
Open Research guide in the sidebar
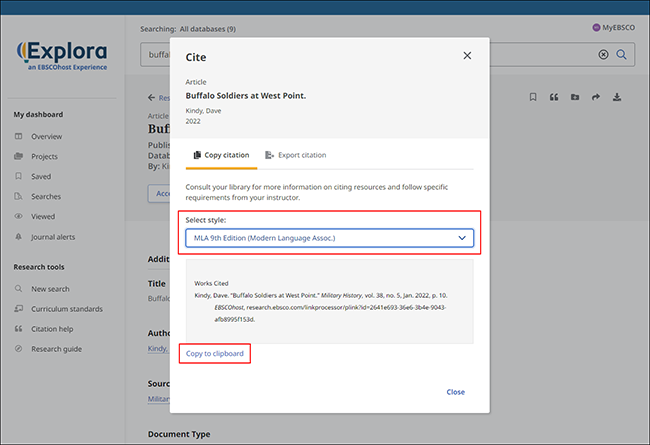pyautogui.click(x=56, y=349)
